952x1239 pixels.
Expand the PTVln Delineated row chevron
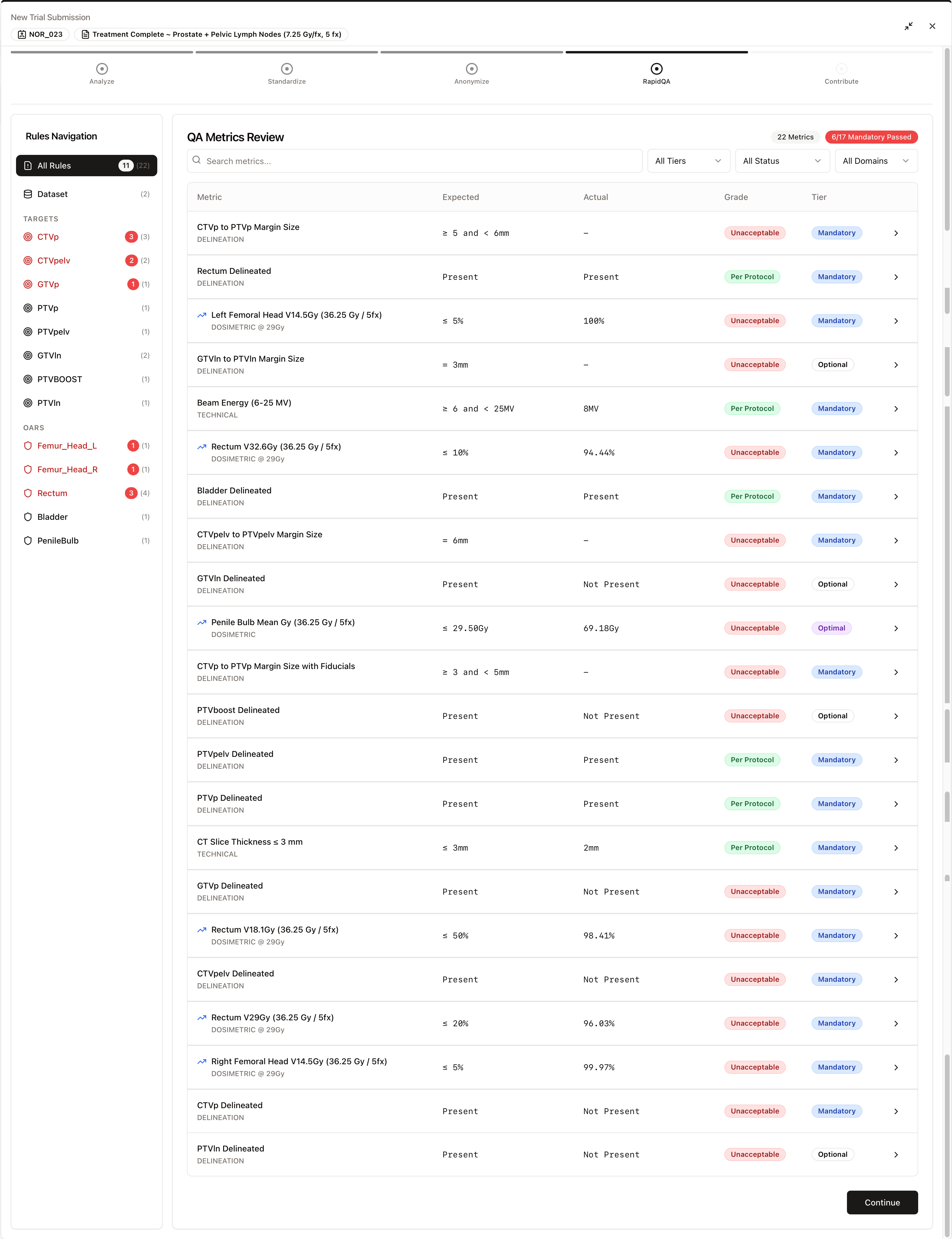896,1154
